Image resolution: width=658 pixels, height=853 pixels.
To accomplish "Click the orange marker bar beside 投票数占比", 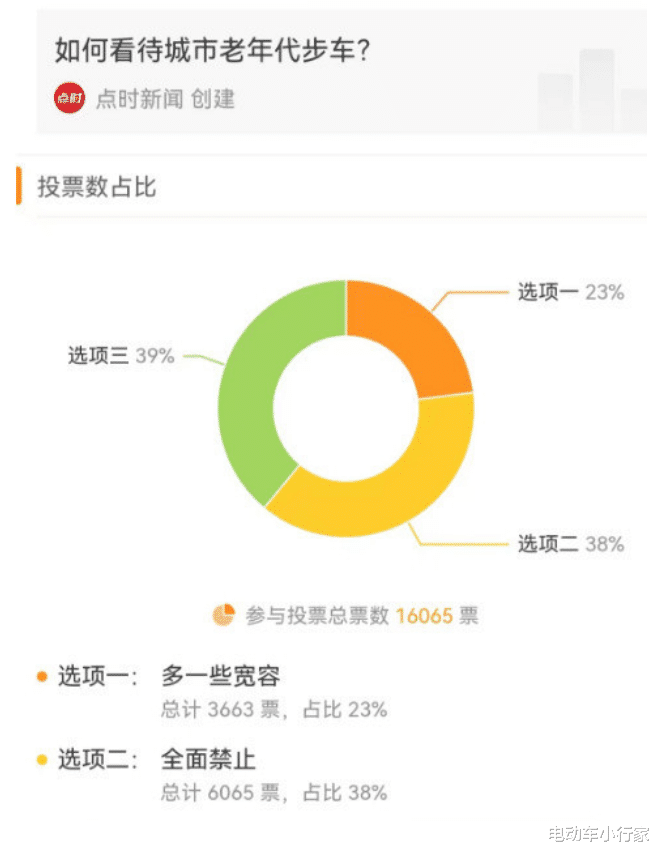I will tap(19, 186).
